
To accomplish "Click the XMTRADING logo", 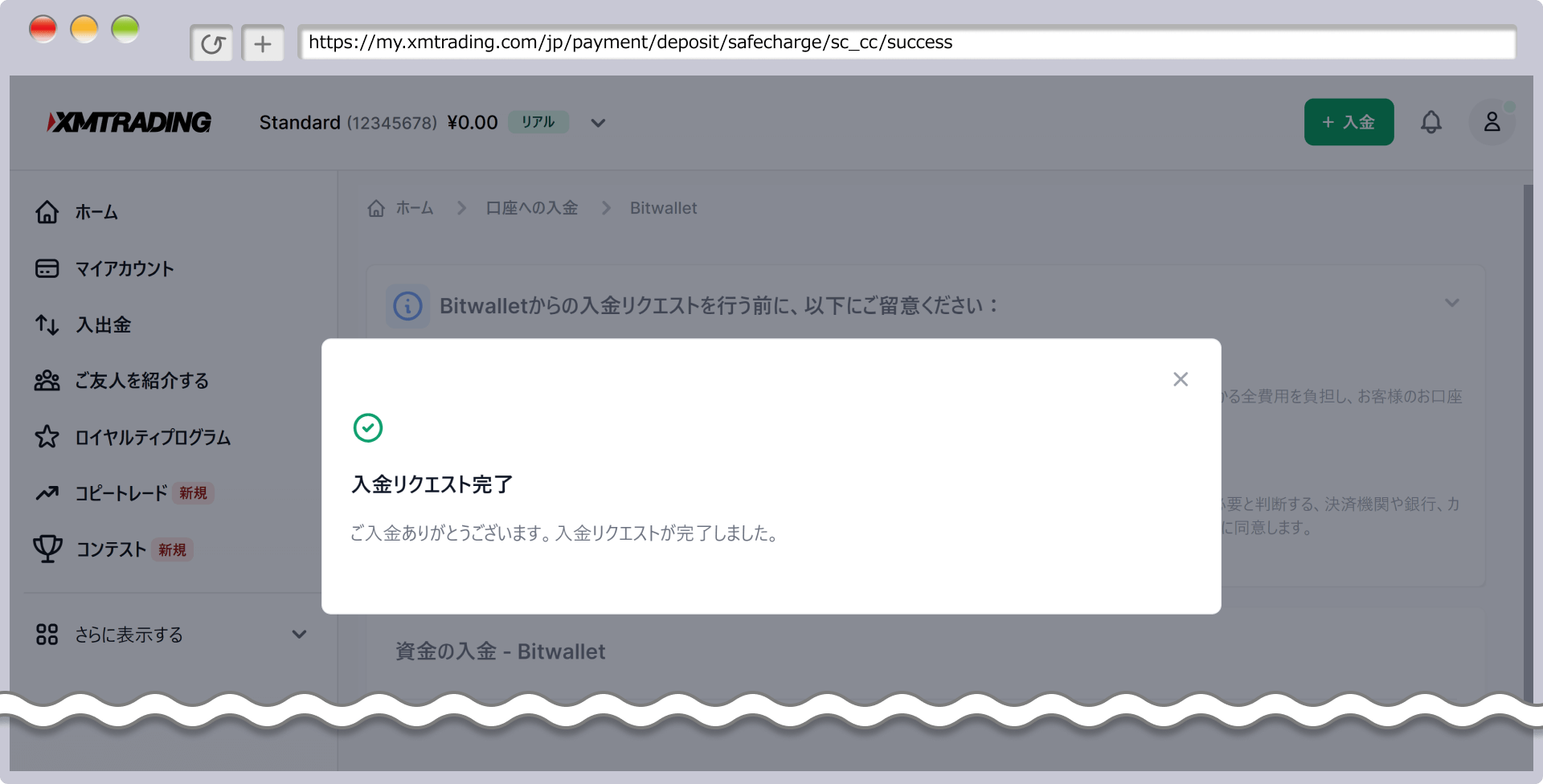I will (129, 121).
